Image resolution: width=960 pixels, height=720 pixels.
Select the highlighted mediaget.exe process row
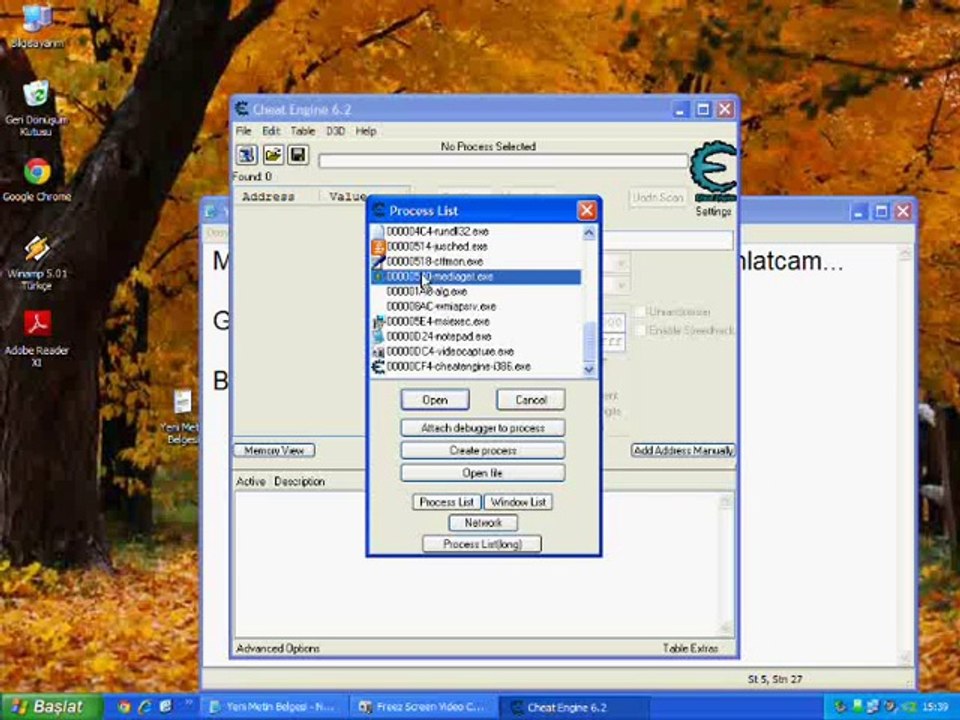(475, 277)
